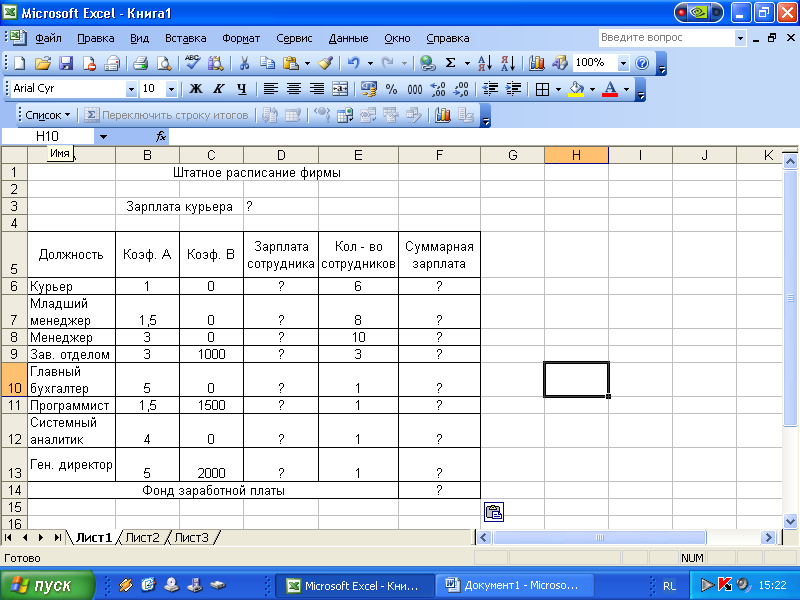Screen dimensions: 800x600
Task: Open the Name Box dropdown arrow
Action: coord(103,136)
